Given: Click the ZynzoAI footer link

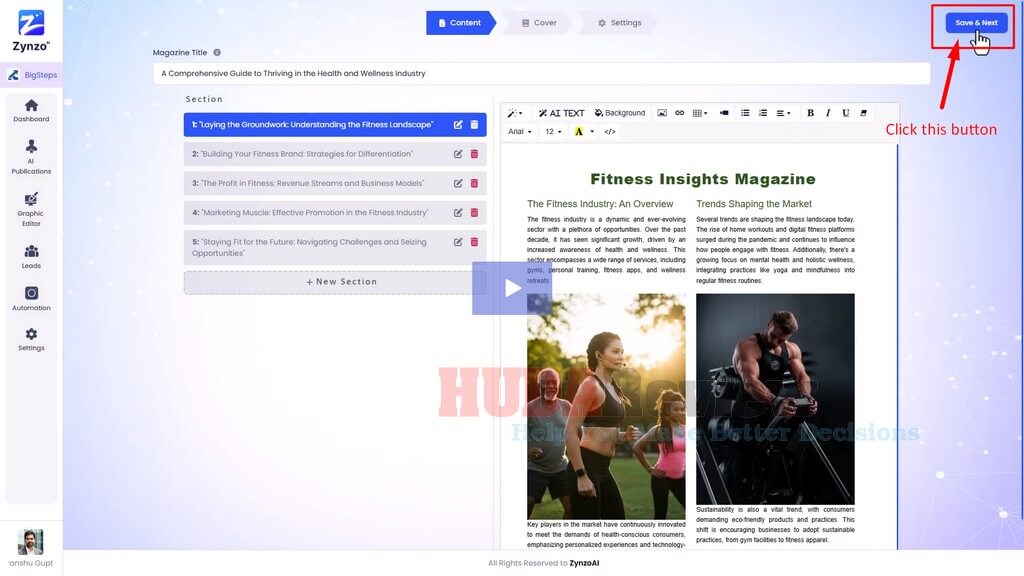Looking at the screenshot, I should click(584, 563).
